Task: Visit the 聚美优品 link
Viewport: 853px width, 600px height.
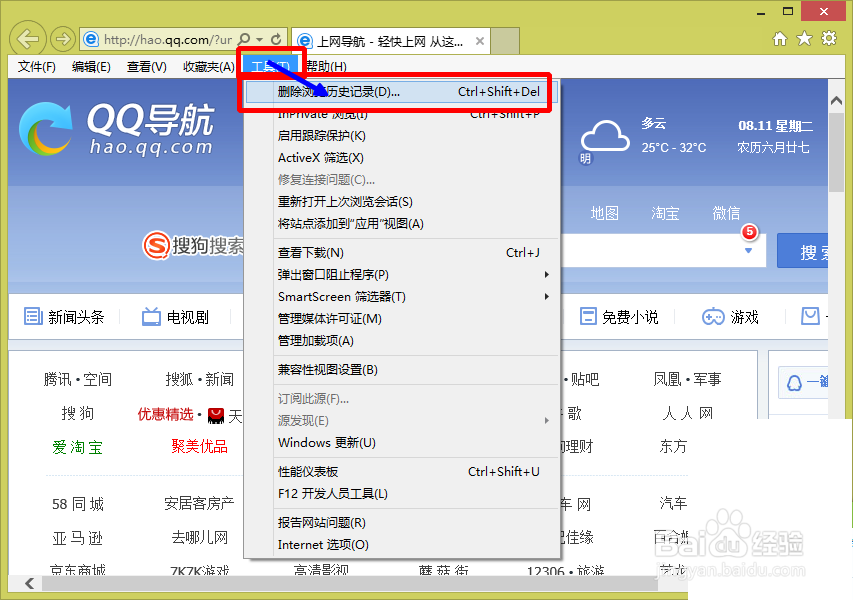Action: coord(200,447)
